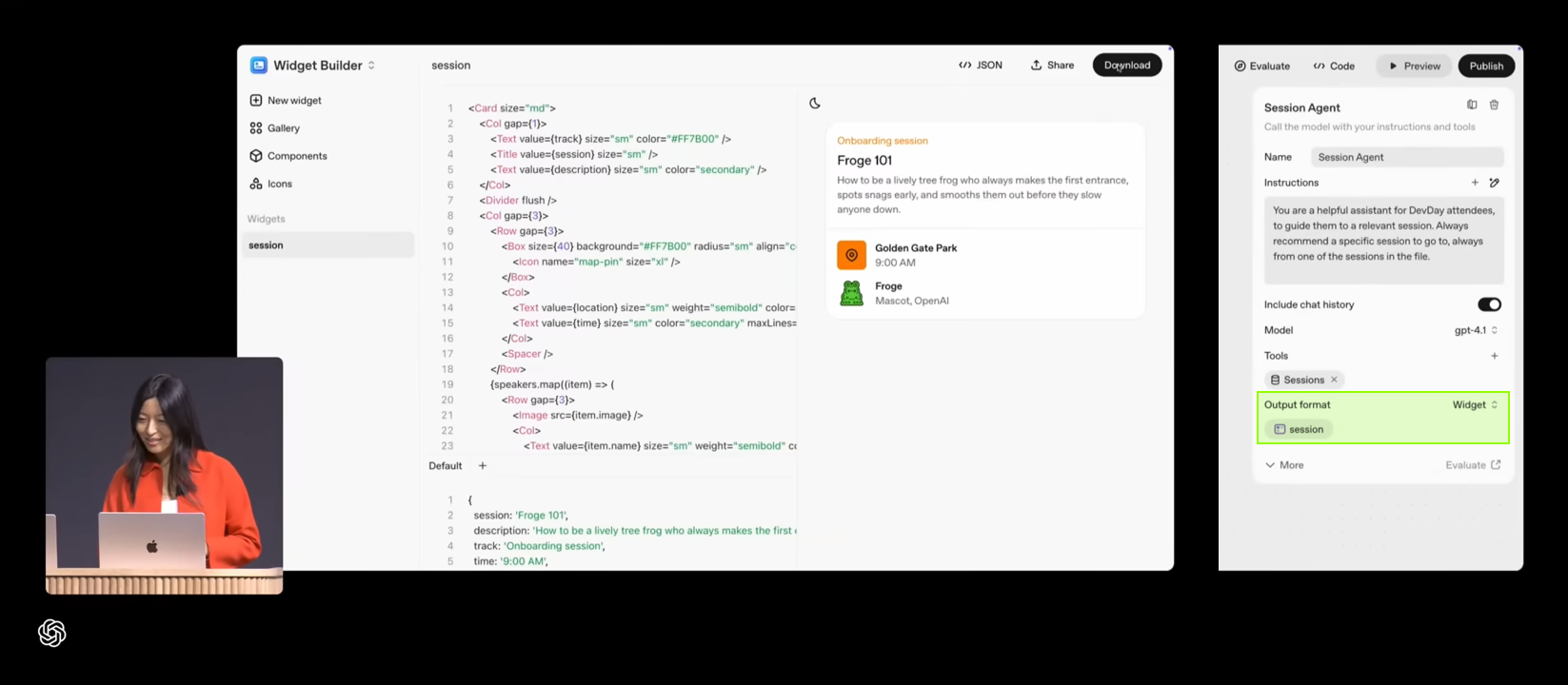This screenshot has width=1568, height=685.
Task: Click the Sessions tool chip
Action: 1303,380
